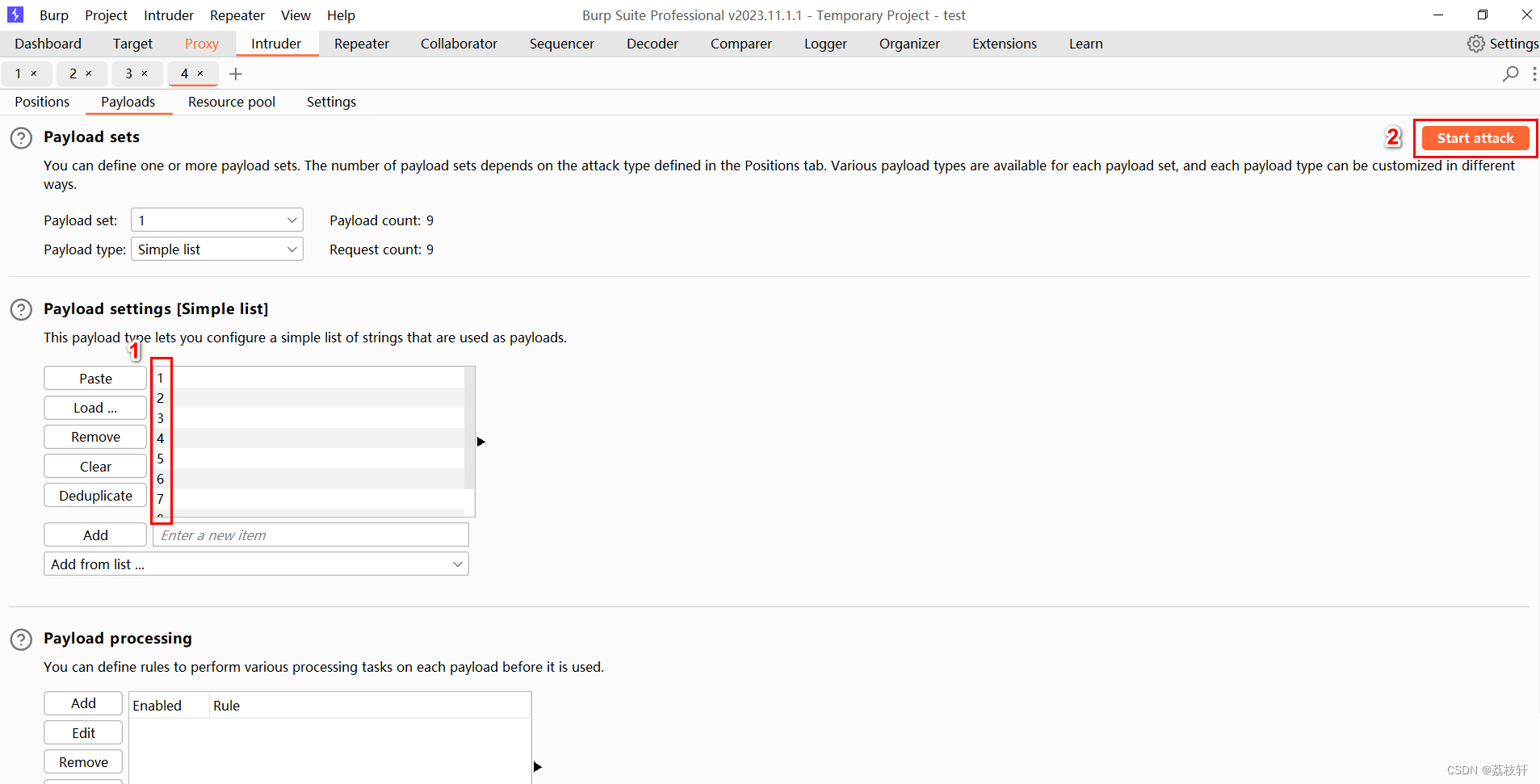The width and height of the screenshot is (1540, 784).
Task: Click the Start attack button
Action: [x=1475, y=138]
